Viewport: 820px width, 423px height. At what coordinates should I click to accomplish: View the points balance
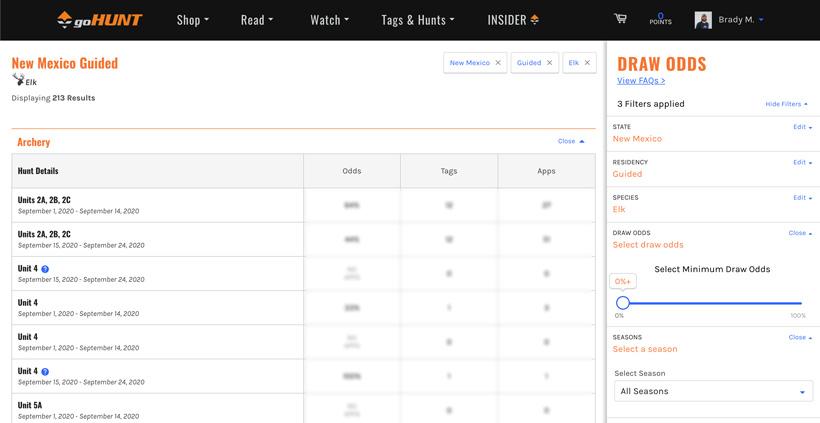pyautogui.click(x=660, y=19)
